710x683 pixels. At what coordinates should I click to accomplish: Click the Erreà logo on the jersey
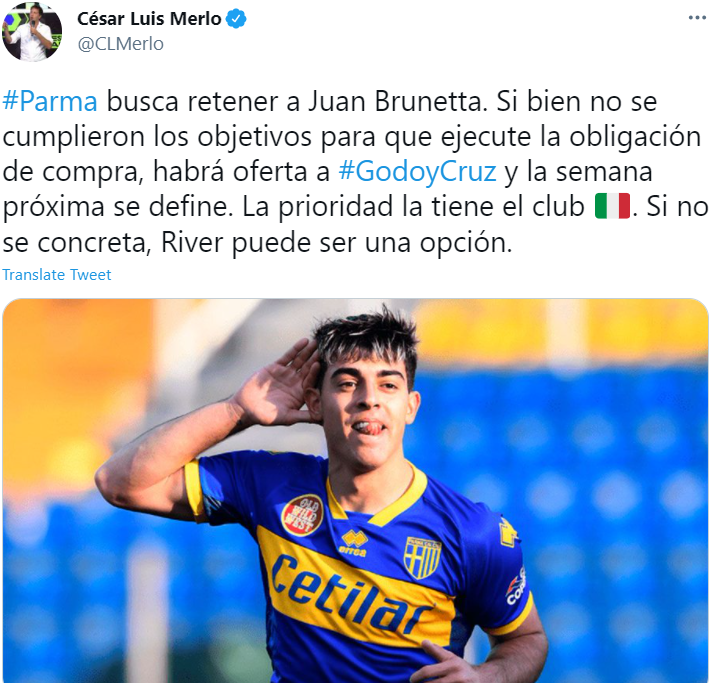pyautogui.click(x=354, y=544)
